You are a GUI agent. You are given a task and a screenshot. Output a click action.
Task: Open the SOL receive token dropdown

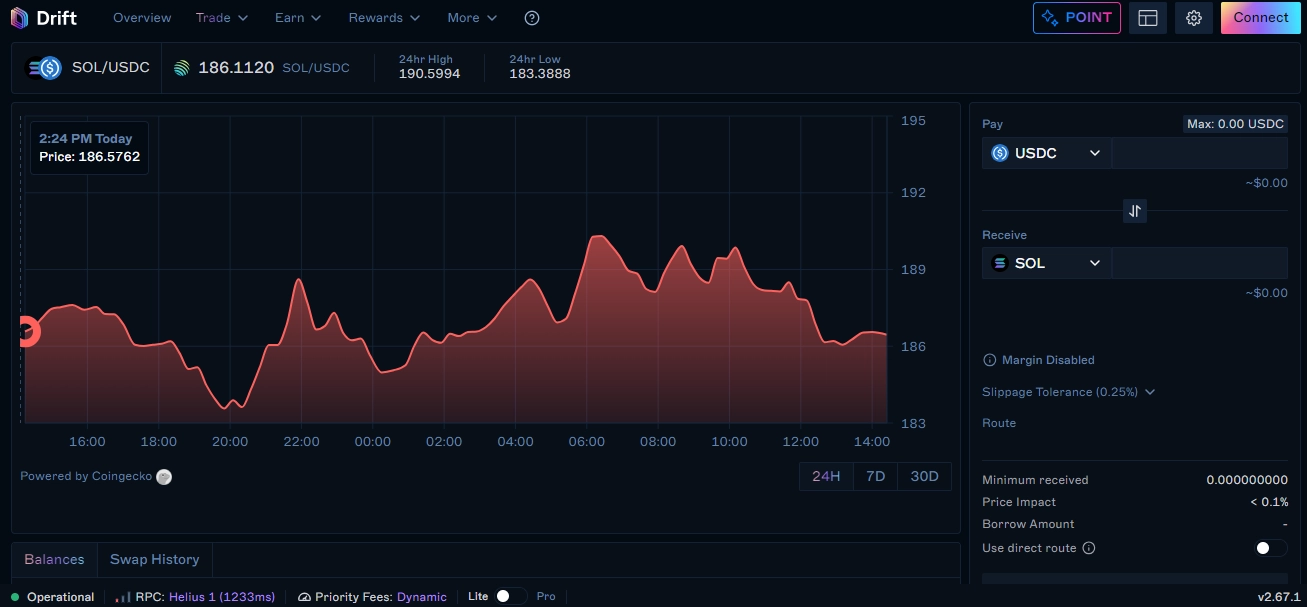pos(1046,263)
